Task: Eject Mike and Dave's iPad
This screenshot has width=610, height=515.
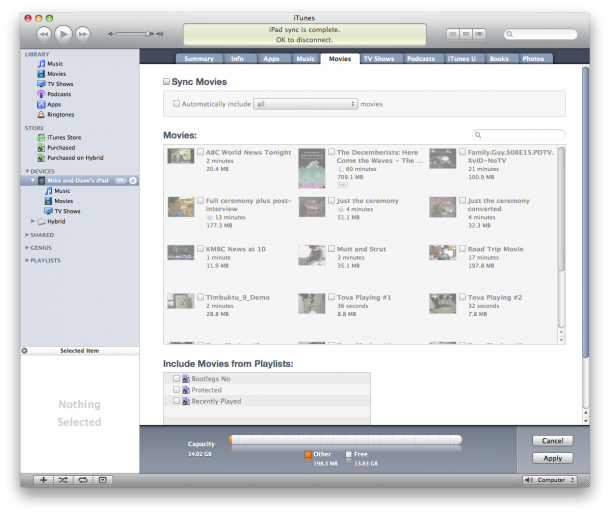Action: tap(133, 180)
